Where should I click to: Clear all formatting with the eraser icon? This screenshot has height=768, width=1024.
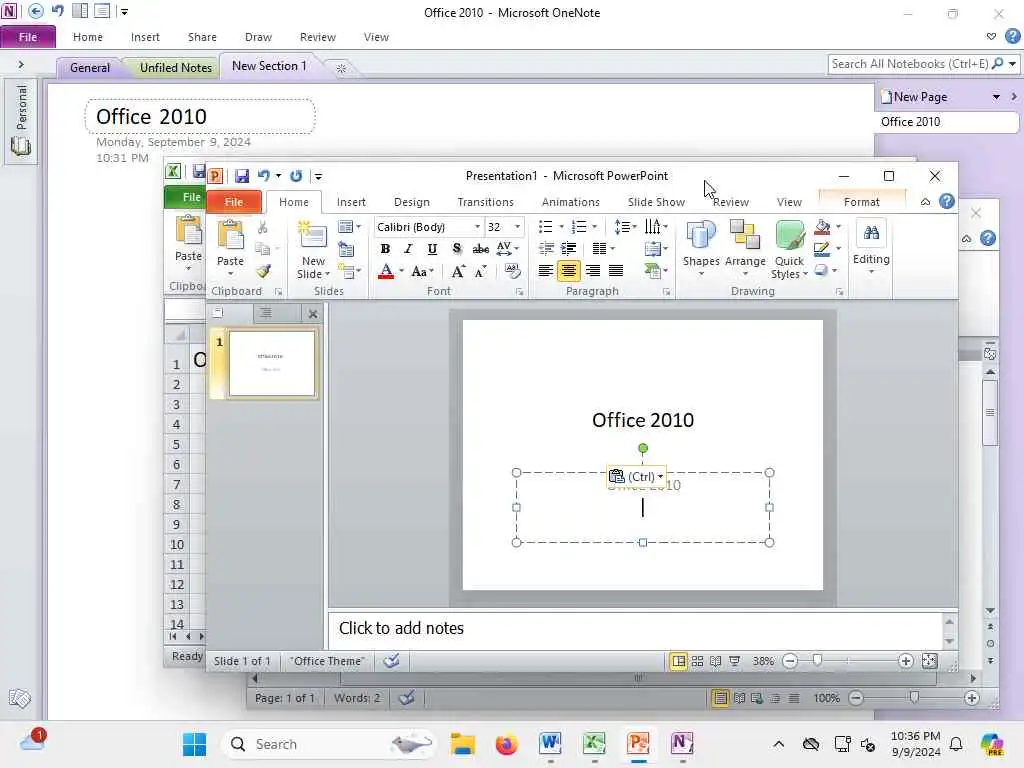[512, 271]
